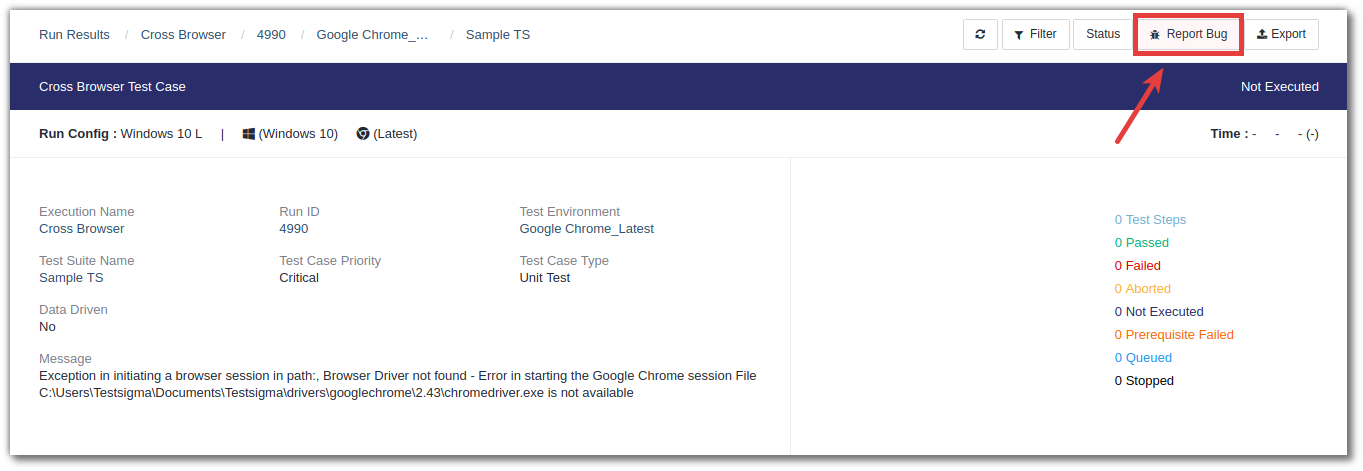Click the upload icon on Export
Viewport: 1363px width, 471px height.
(1262, 34)
